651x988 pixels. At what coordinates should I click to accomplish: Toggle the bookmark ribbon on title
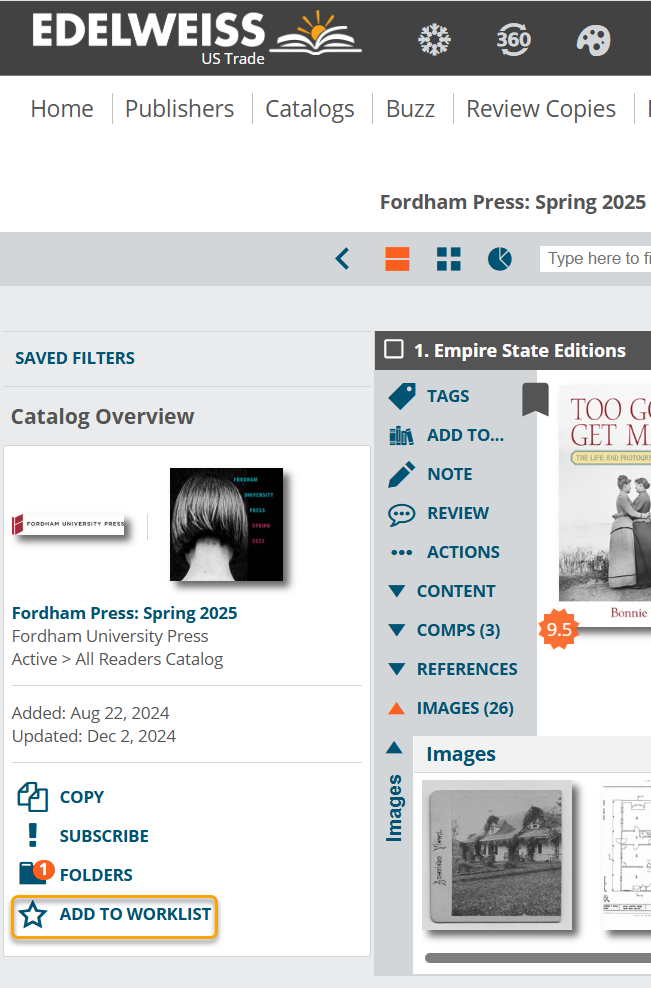coord(535,399)
